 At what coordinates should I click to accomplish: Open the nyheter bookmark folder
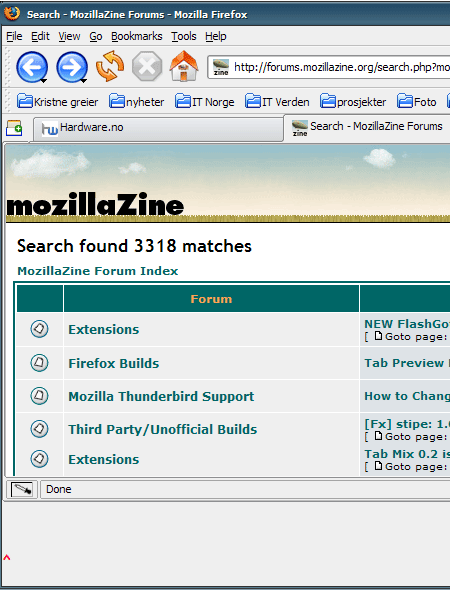click(x=136, y=102)
